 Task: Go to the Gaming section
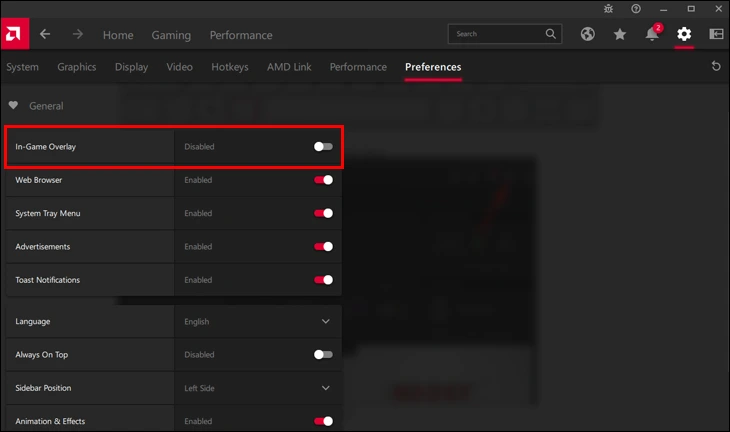171,35
